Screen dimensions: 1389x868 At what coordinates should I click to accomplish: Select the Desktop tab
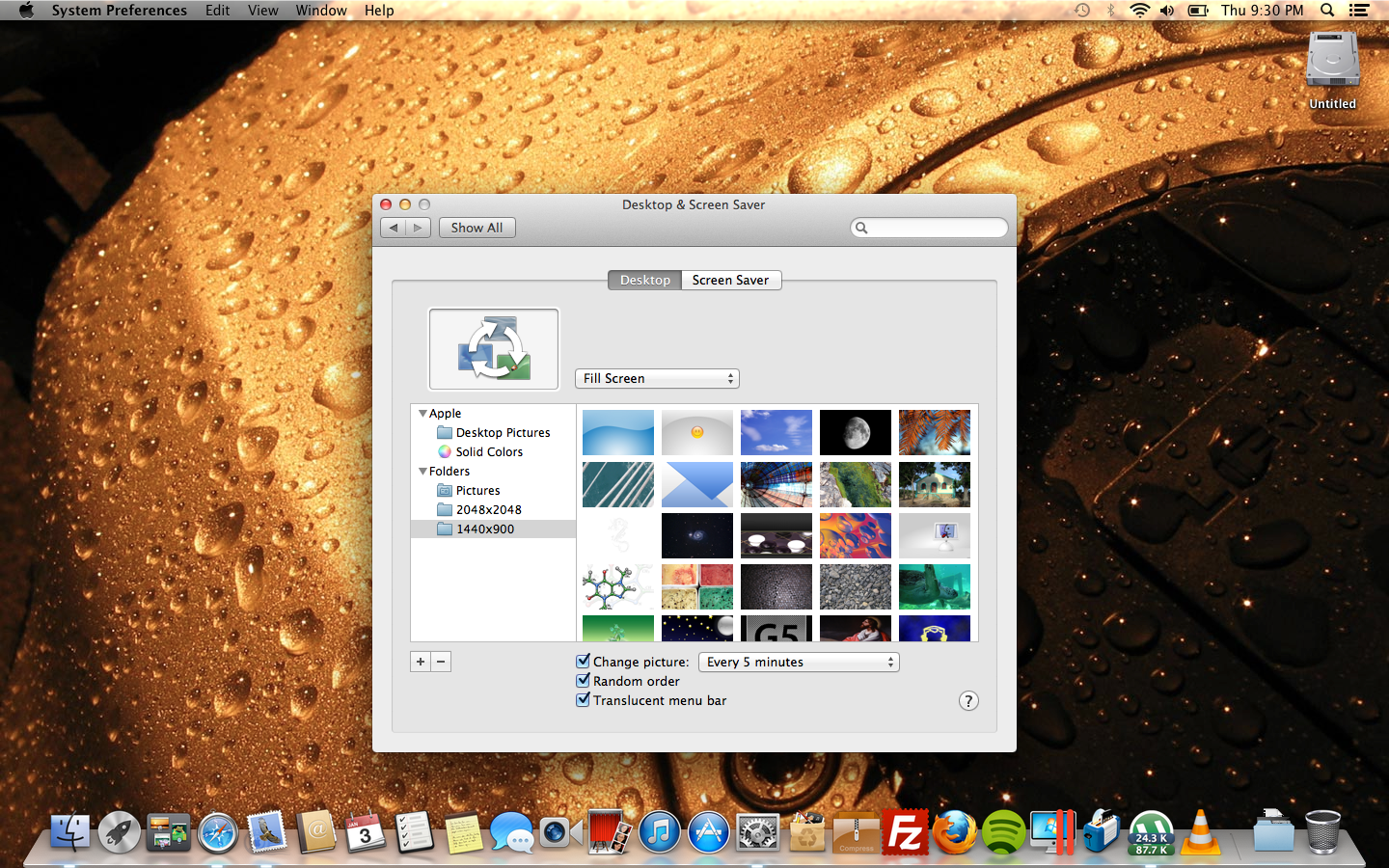tap(644, 280)
